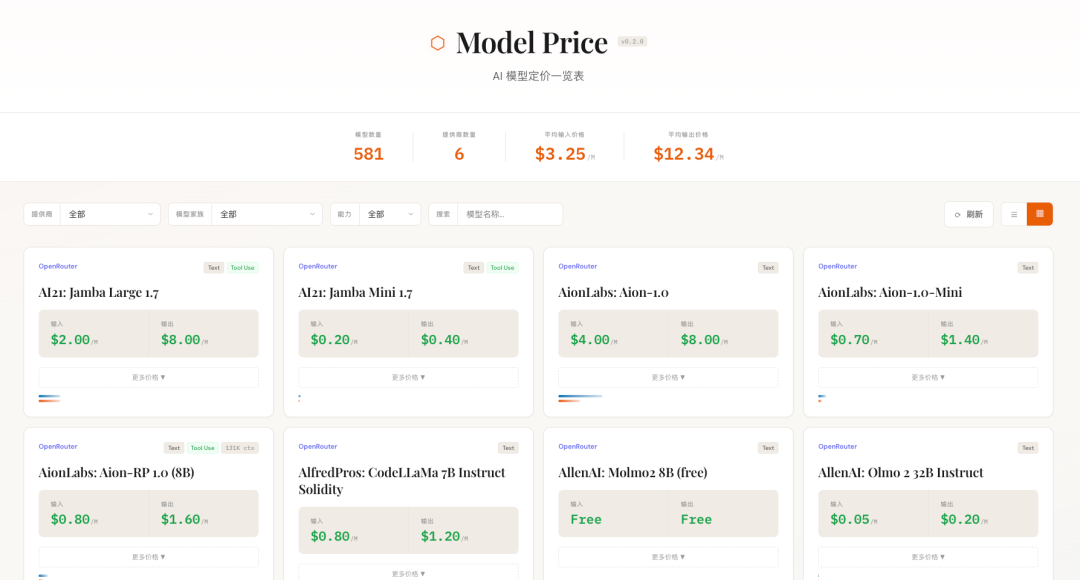Screen dimensions: 1080x580
Task: Click the orange hexagon Model Price logo
Action: [437, 43]
